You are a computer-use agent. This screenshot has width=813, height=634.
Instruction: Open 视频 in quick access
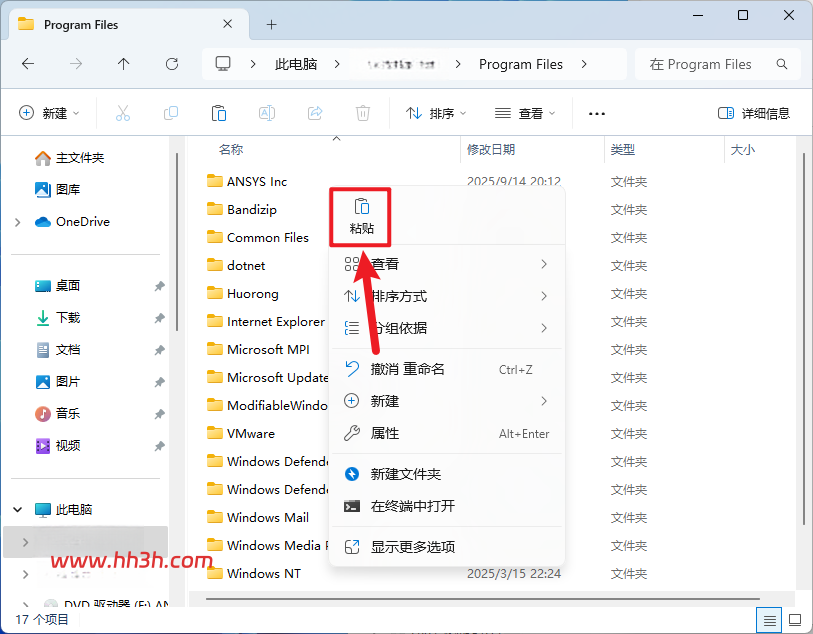point(58,446)
